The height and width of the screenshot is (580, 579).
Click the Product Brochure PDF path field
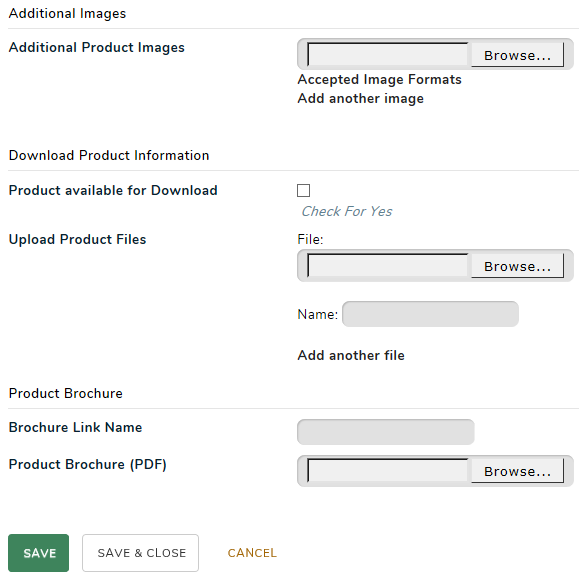pos(388,471)
